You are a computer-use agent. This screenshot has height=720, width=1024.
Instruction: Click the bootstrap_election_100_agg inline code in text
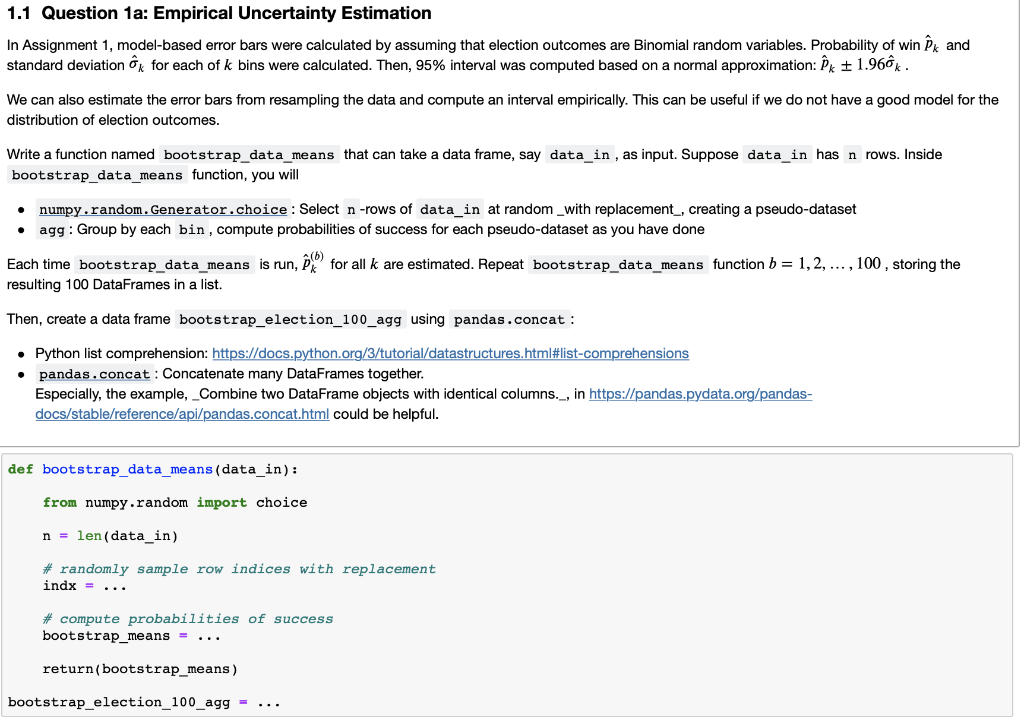pyautogui.click(x=290, y=319)
